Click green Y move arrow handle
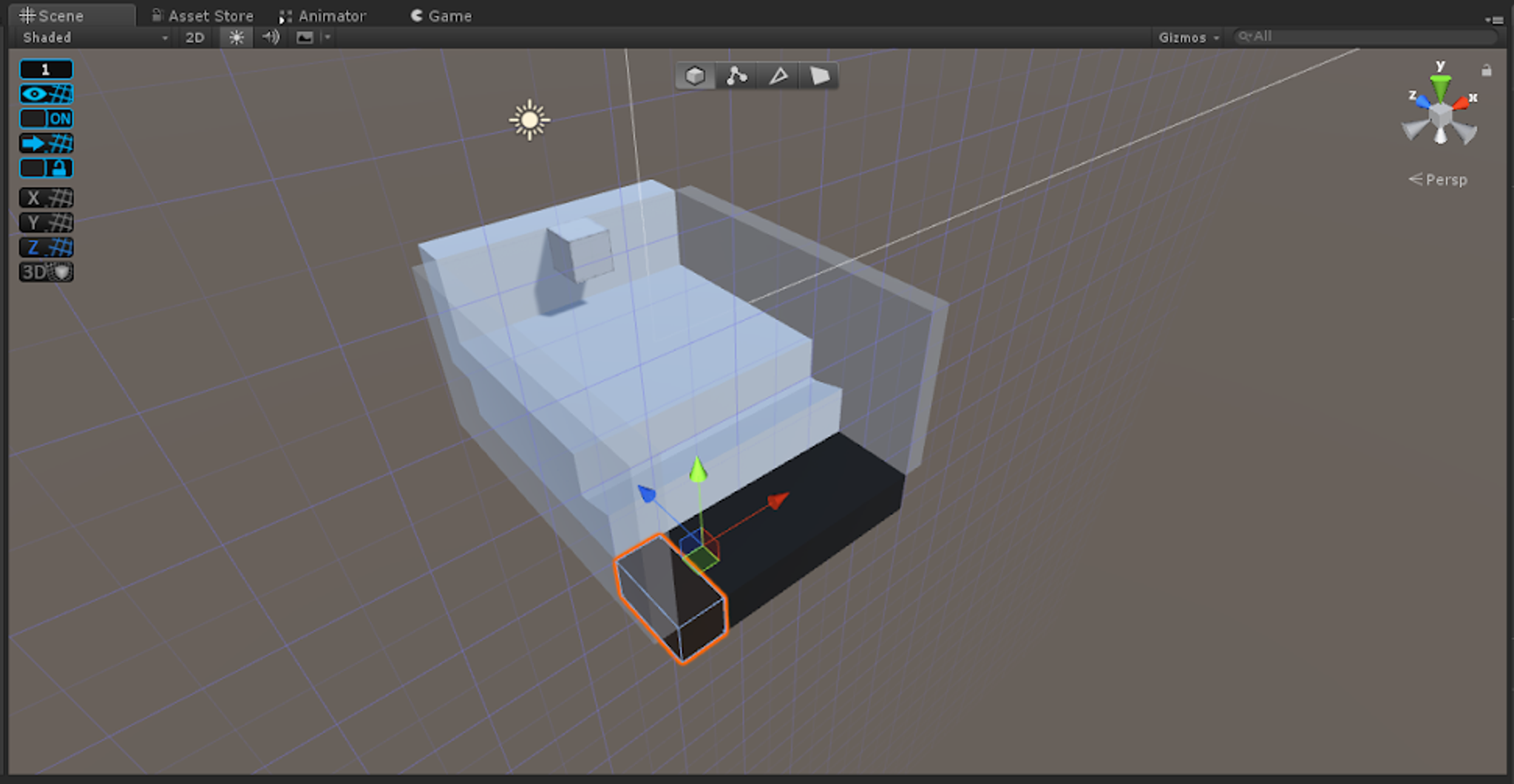Viewport: 1514px width, 784px height. click(697, 470)
